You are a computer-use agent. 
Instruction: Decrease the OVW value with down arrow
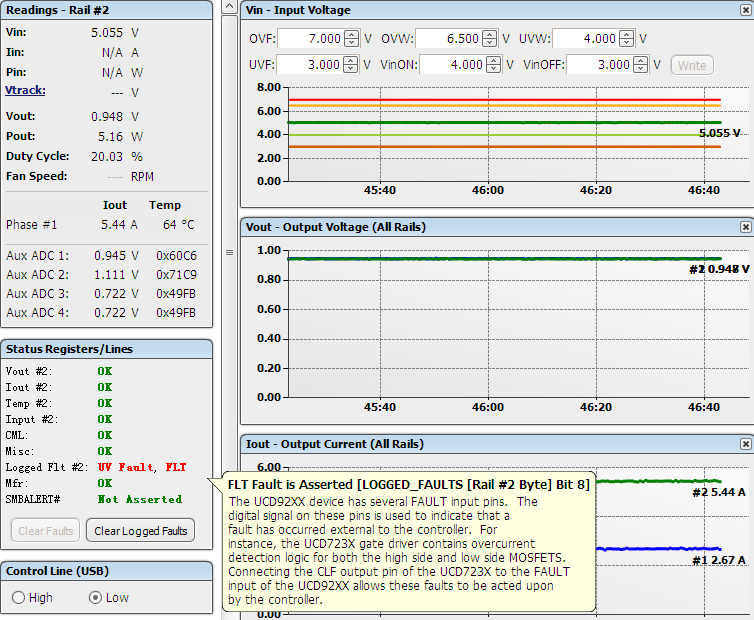pyautogui.click(x=490, y=42)
